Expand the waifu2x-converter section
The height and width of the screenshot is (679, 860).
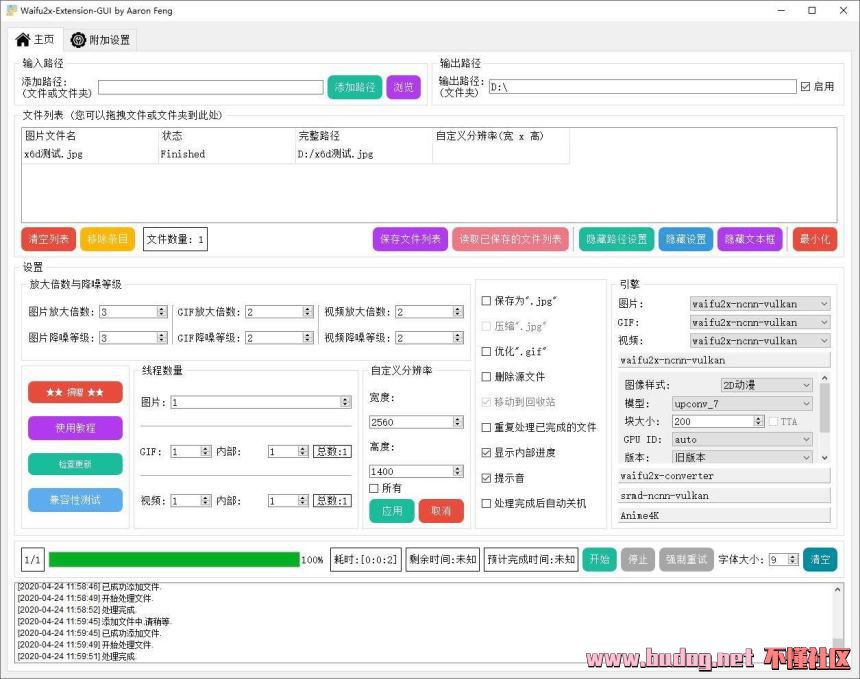[723, 476]
